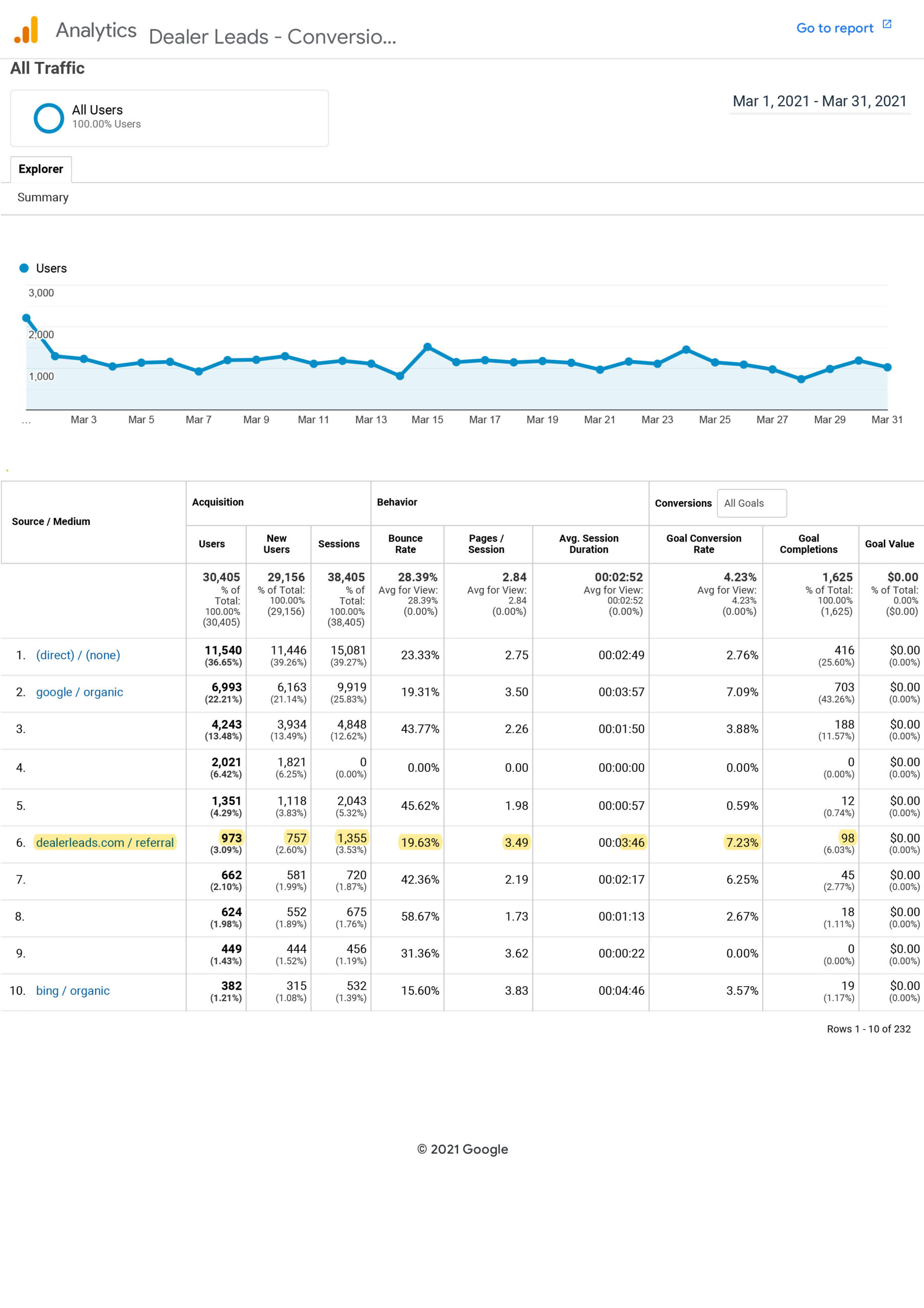Click the All Users segment circle icon
Screen dimensions: 924x1308
click(49, 118)
